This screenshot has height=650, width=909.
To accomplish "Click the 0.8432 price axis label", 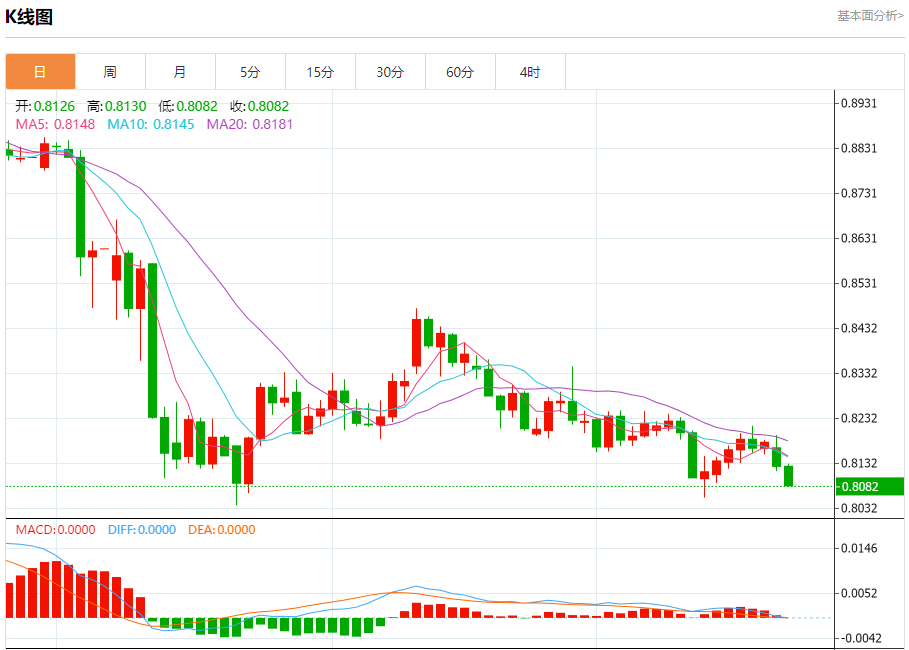I will click(859, 328).
